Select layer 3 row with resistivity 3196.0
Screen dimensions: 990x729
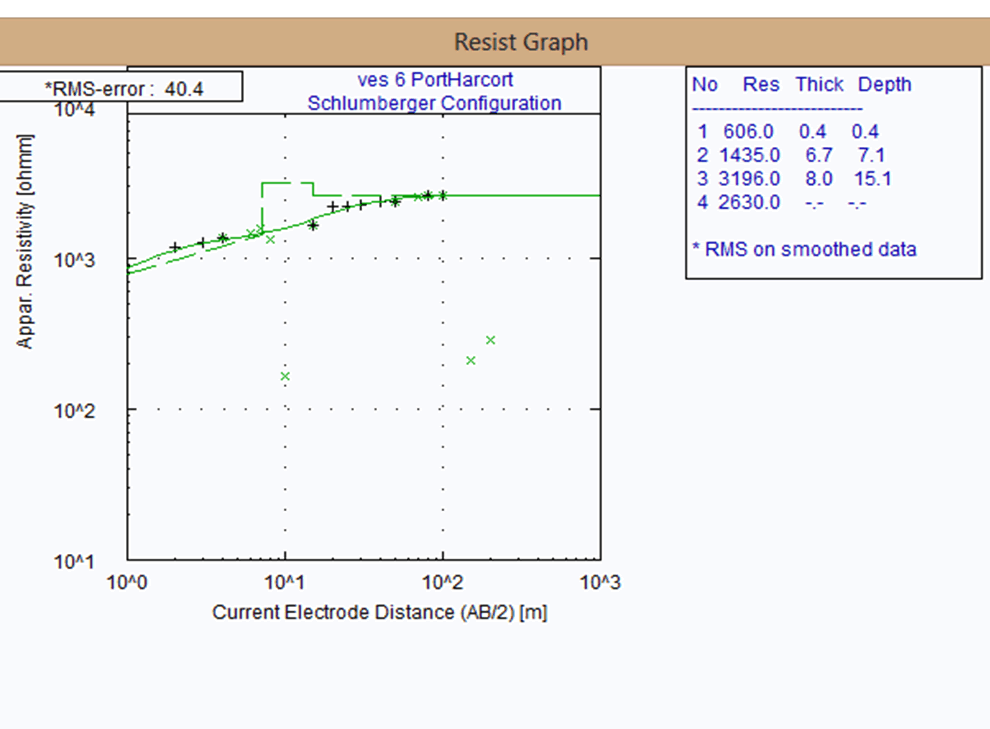(790, 179)
